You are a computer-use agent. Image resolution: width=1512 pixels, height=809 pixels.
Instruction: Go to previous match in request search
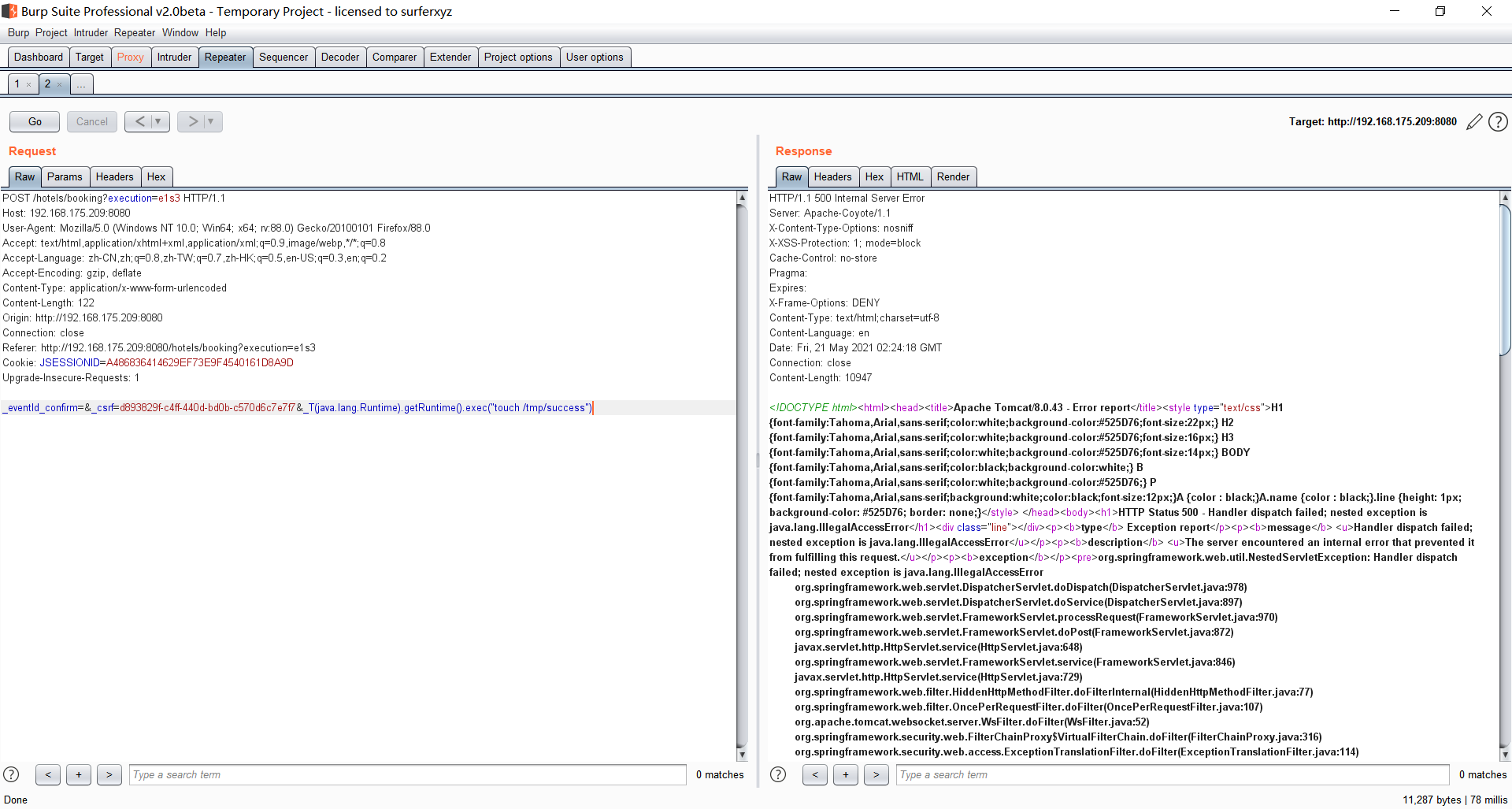click(48, 774)
